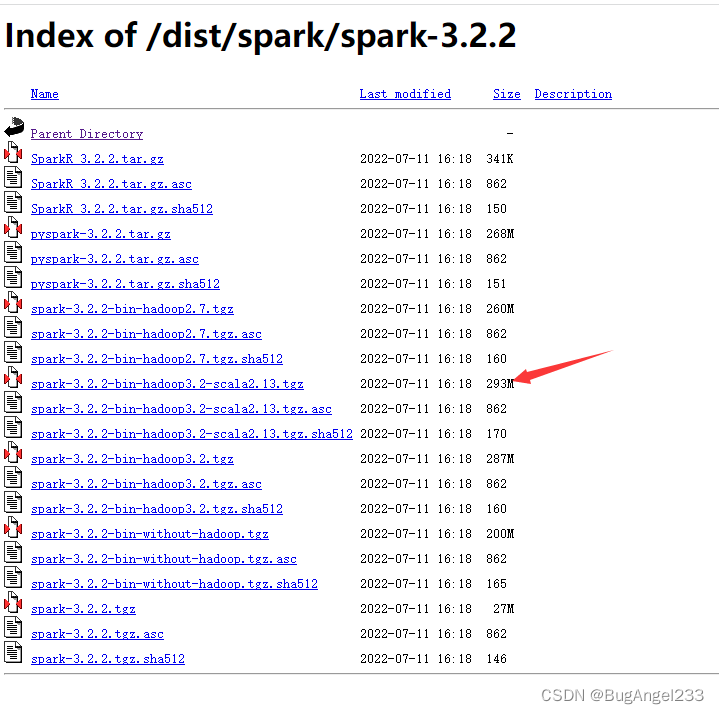Click the document icon beside spark-3.2.2-bin-hadoop3.2.tgz.sha512

13,502
